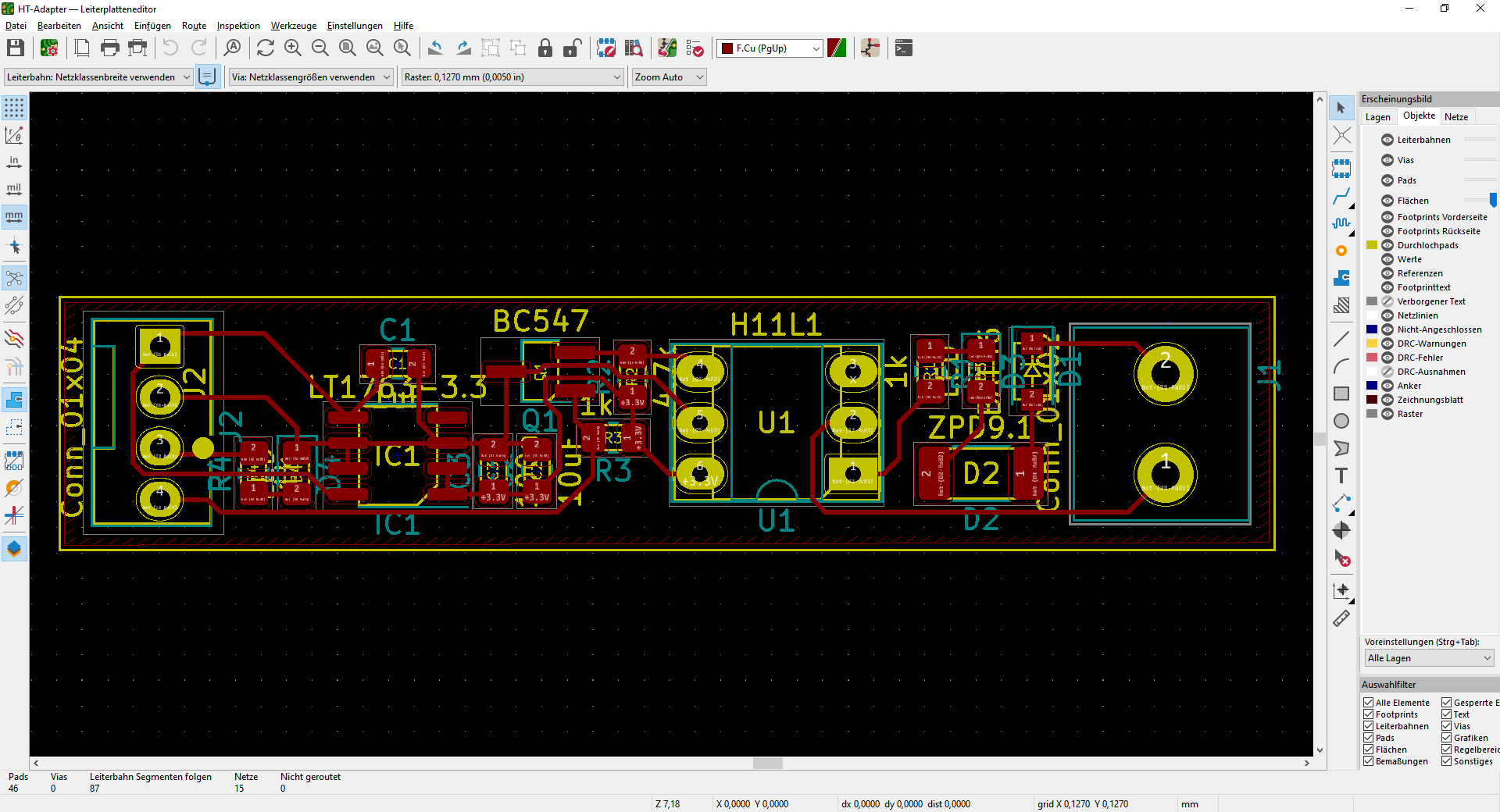Open the Datei menu
This screenshot has width=1500, height=812.
coord(16,26)
